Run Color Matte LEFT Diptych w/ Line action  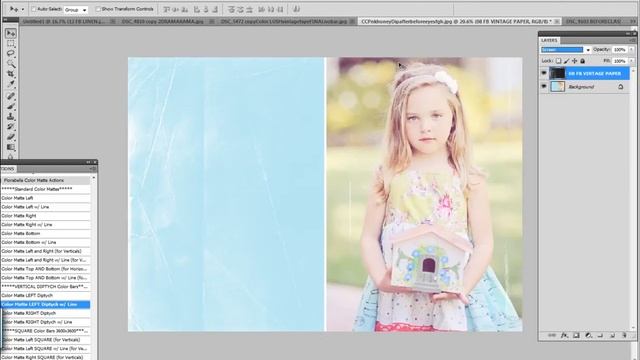(x=45, y=304)
